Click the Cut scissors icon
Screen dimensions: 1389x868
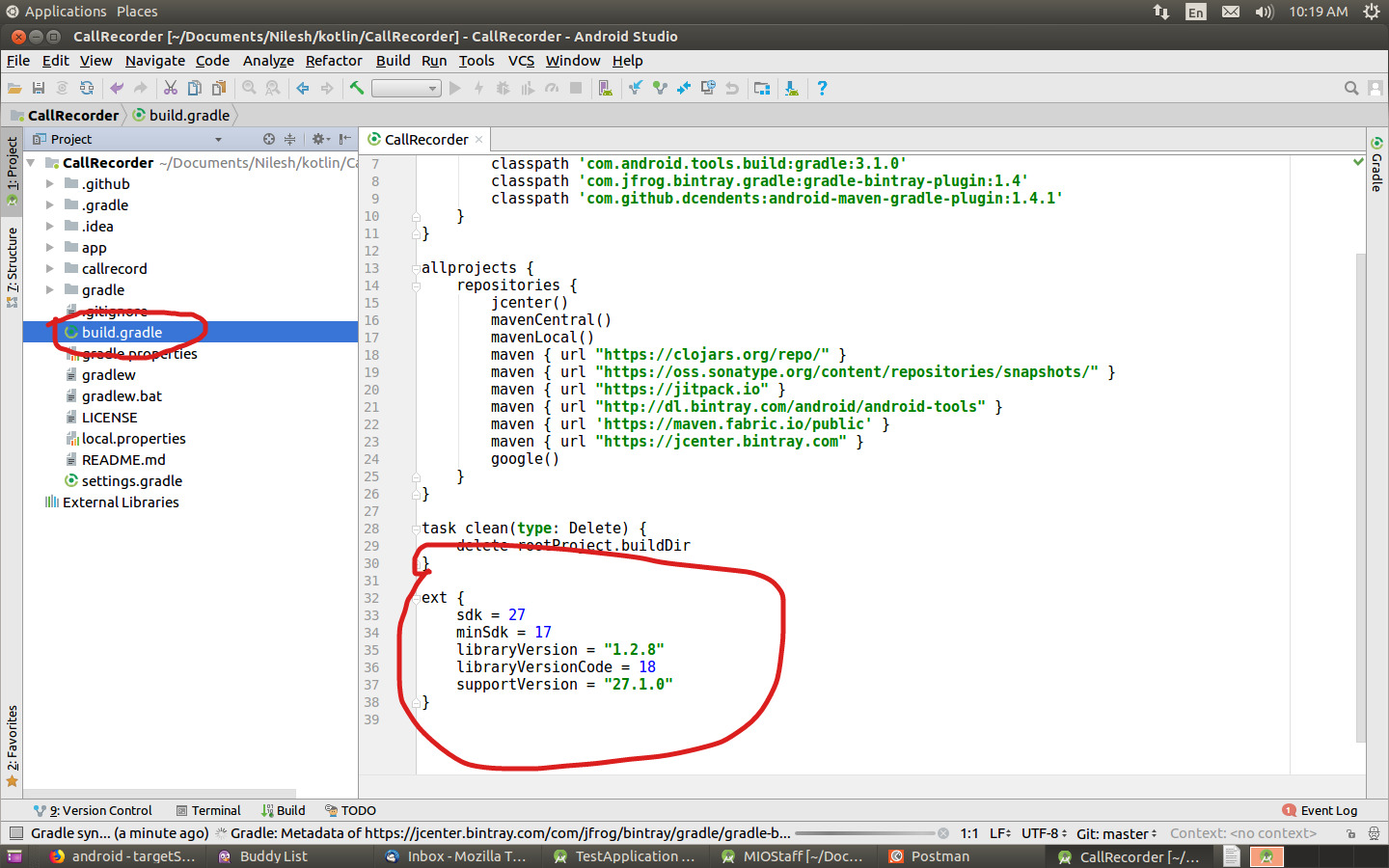(171, 88)
